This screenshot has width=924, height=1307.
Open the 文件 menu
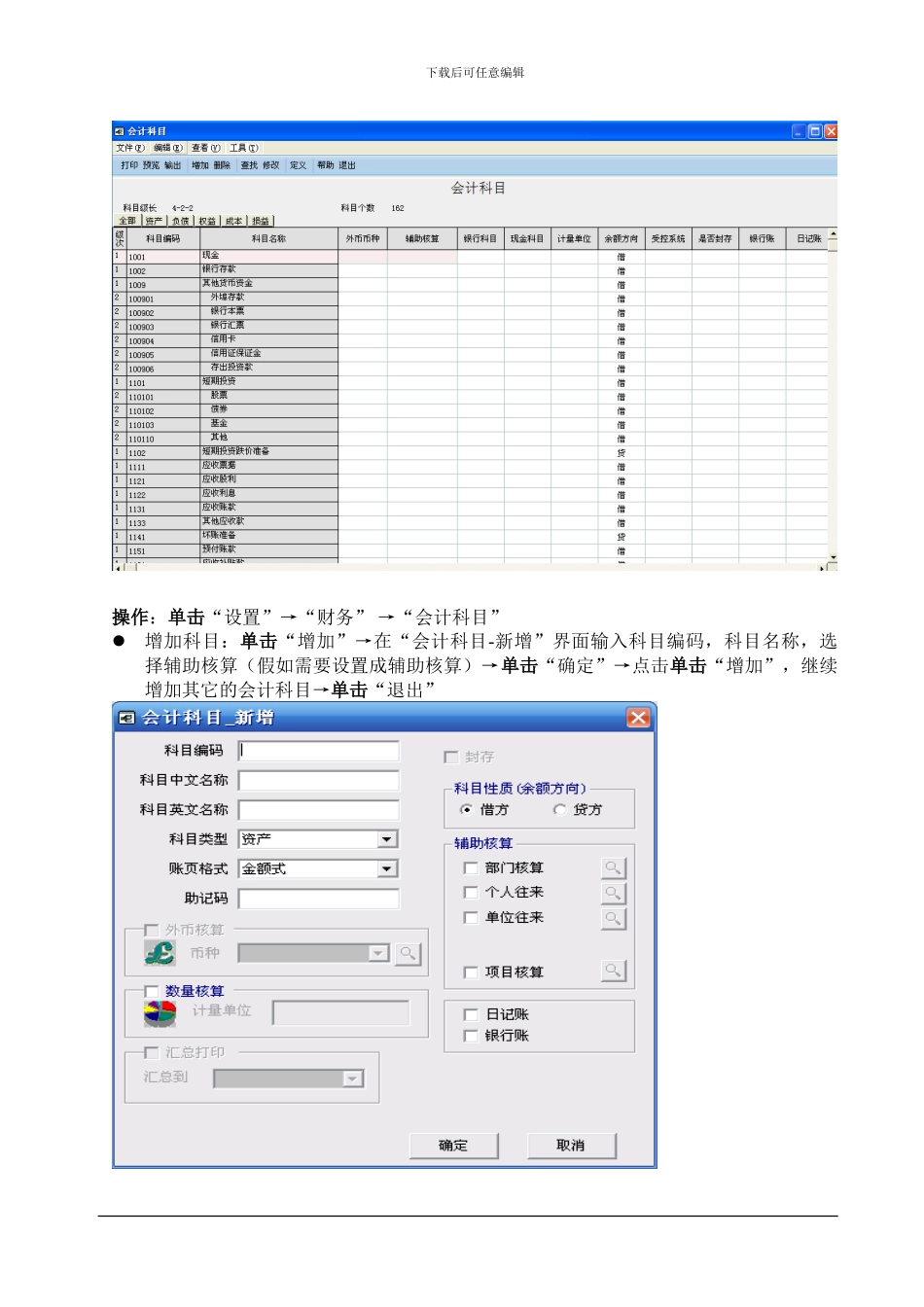pos(130,149)
